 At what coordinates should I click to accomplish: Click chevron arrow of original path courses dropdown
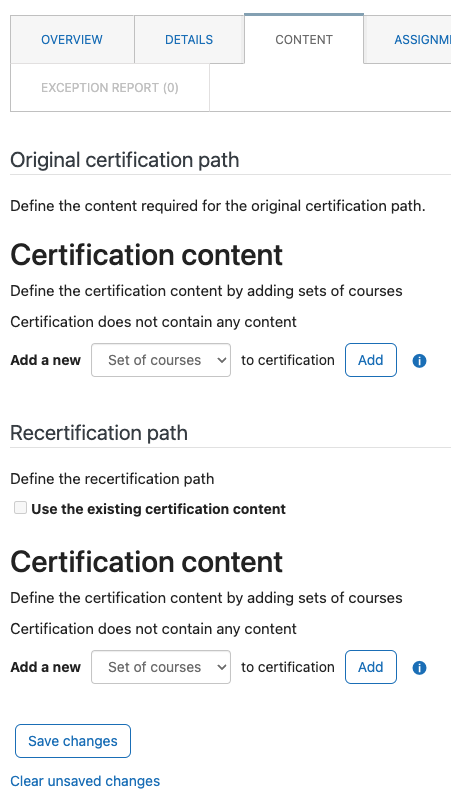221,360
